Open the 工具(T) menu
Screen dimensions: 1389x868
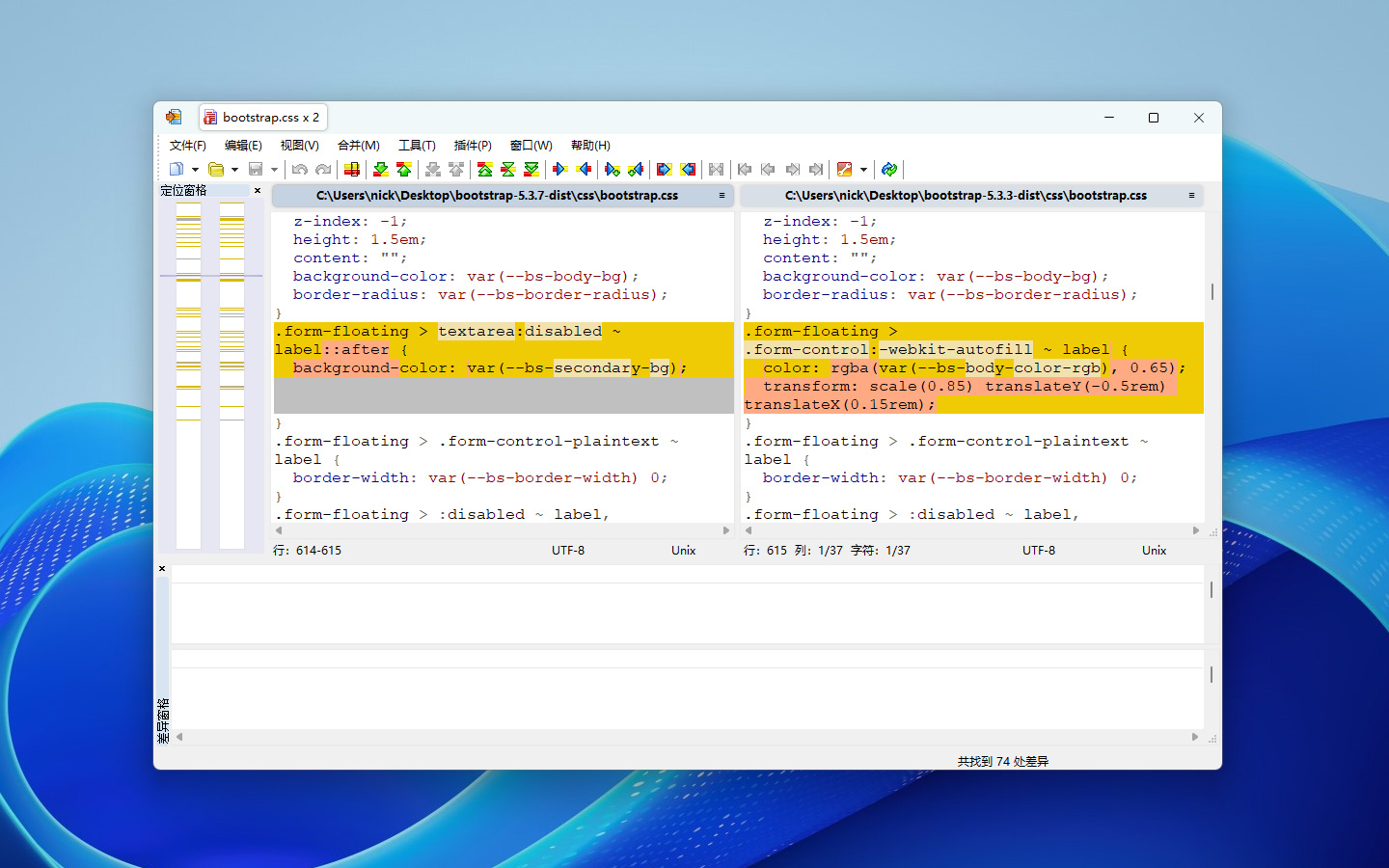click(x=417, y=146)
